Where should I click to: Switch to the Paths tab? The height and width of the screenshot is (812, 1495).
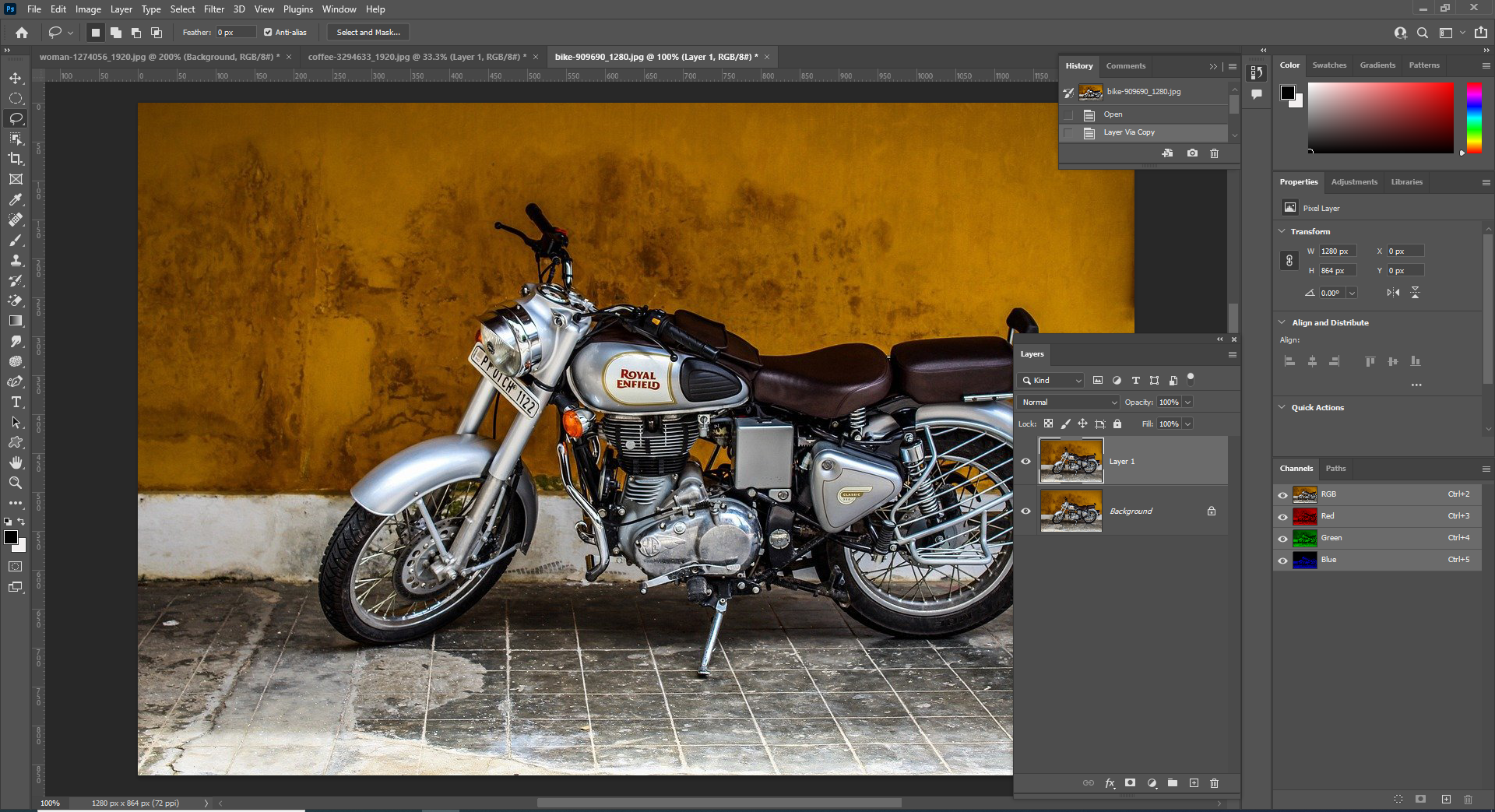tap(1335, 469)
